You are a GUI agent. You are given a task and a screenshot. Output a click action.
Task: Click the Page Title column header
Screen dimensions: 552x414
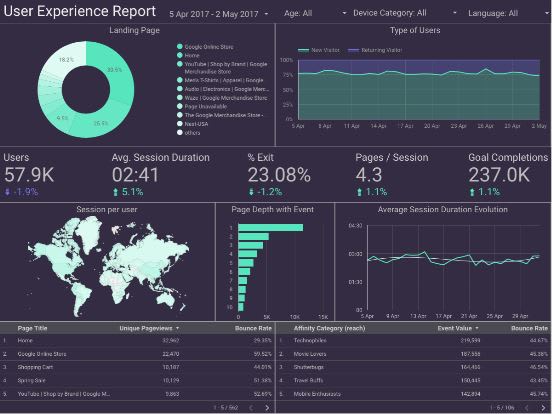point(32,328)
